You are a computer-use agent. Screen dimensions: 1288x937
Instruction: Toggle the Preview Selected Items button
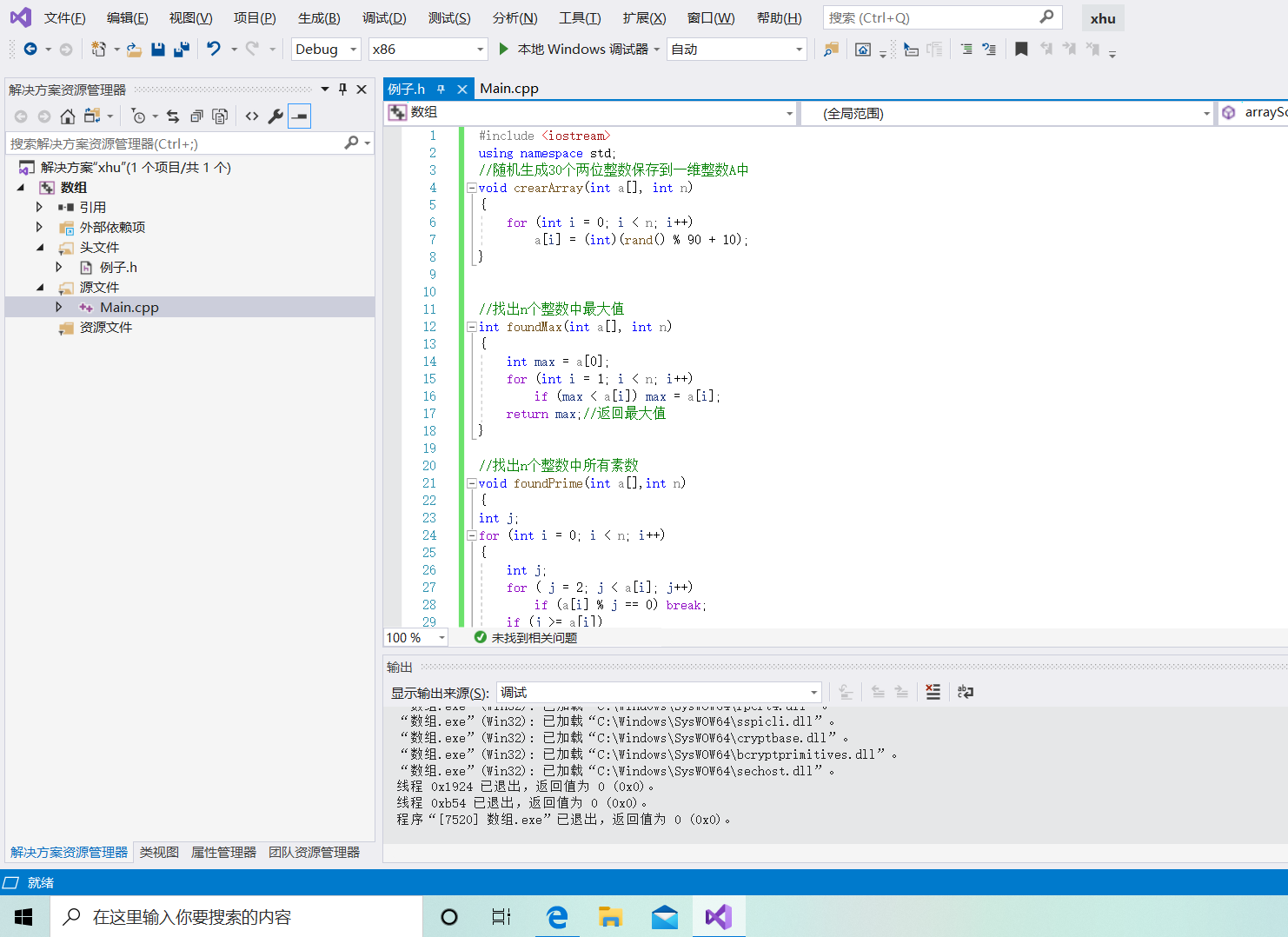299,116
